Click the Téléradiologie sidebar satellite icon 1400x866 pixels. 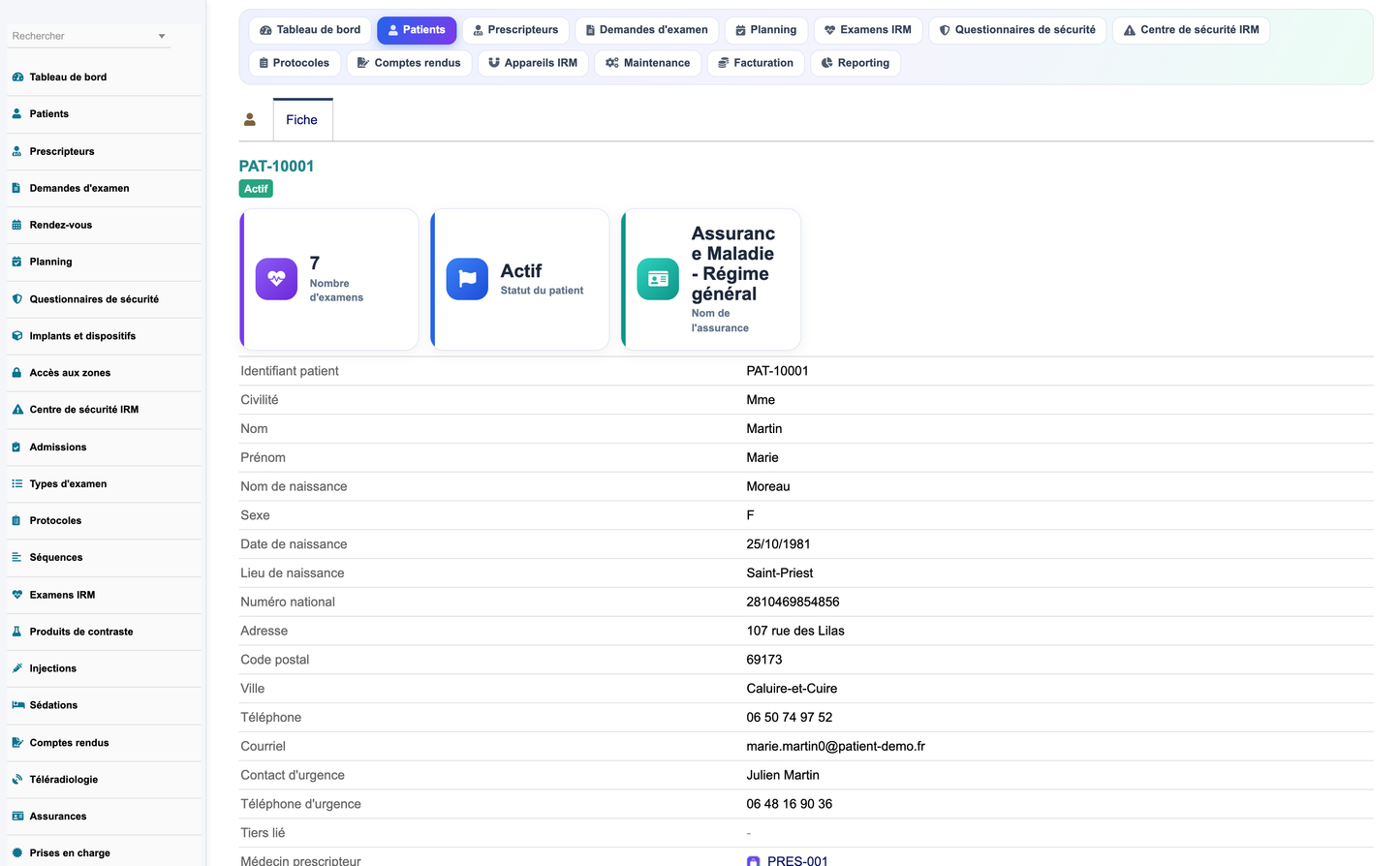pos(17,780)
